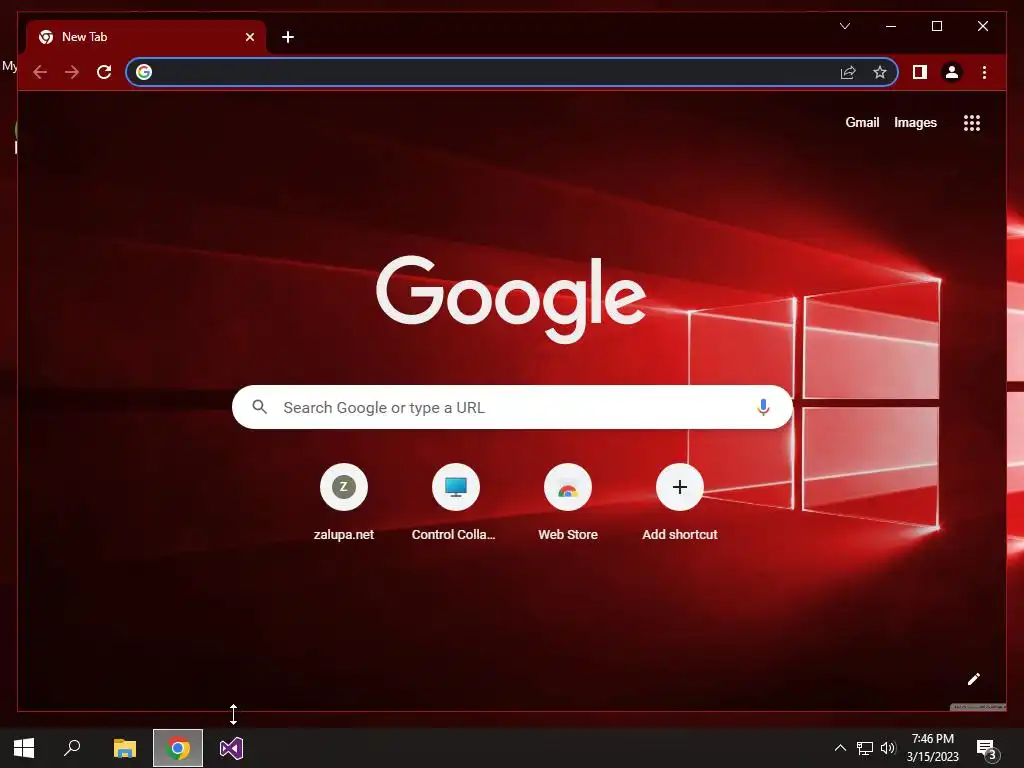Open the Web Store shortcut
Image resolution: width=1024 pixels, height=768 pixels.
pyautogui.click(x=568, y=502)
